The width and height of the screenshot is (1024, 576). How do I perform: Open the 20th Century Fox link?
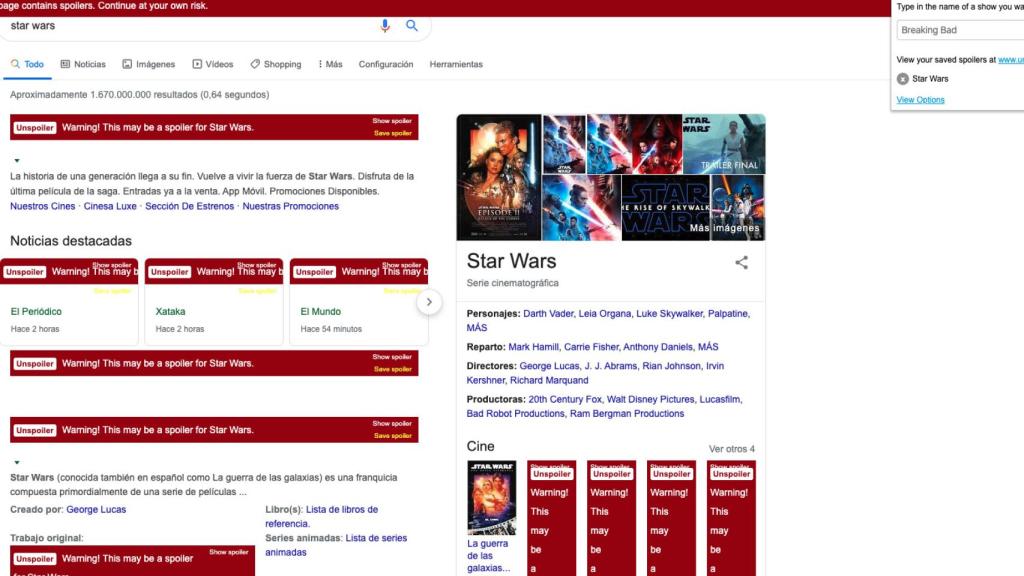[565, 399]
